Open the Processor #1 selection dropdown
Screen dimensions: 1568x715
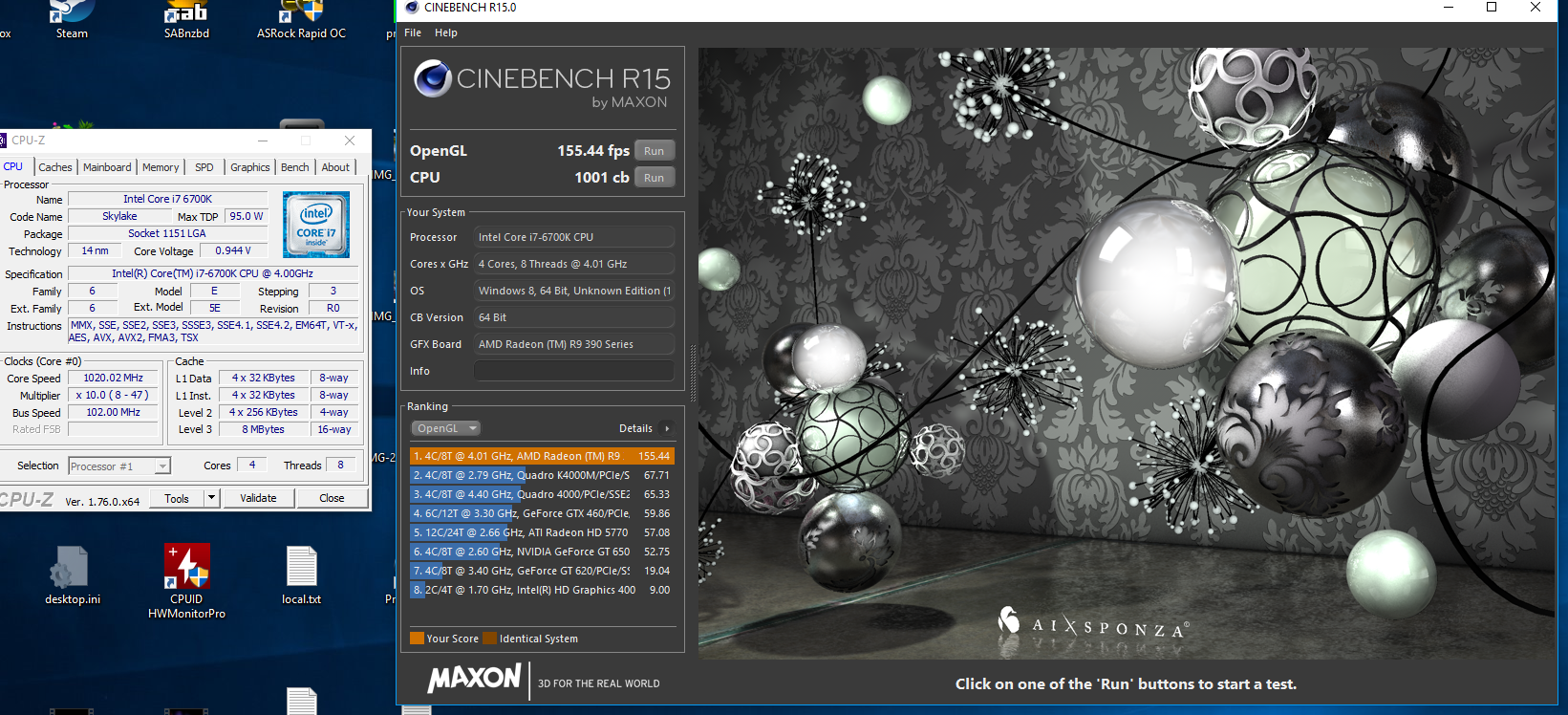119,466
